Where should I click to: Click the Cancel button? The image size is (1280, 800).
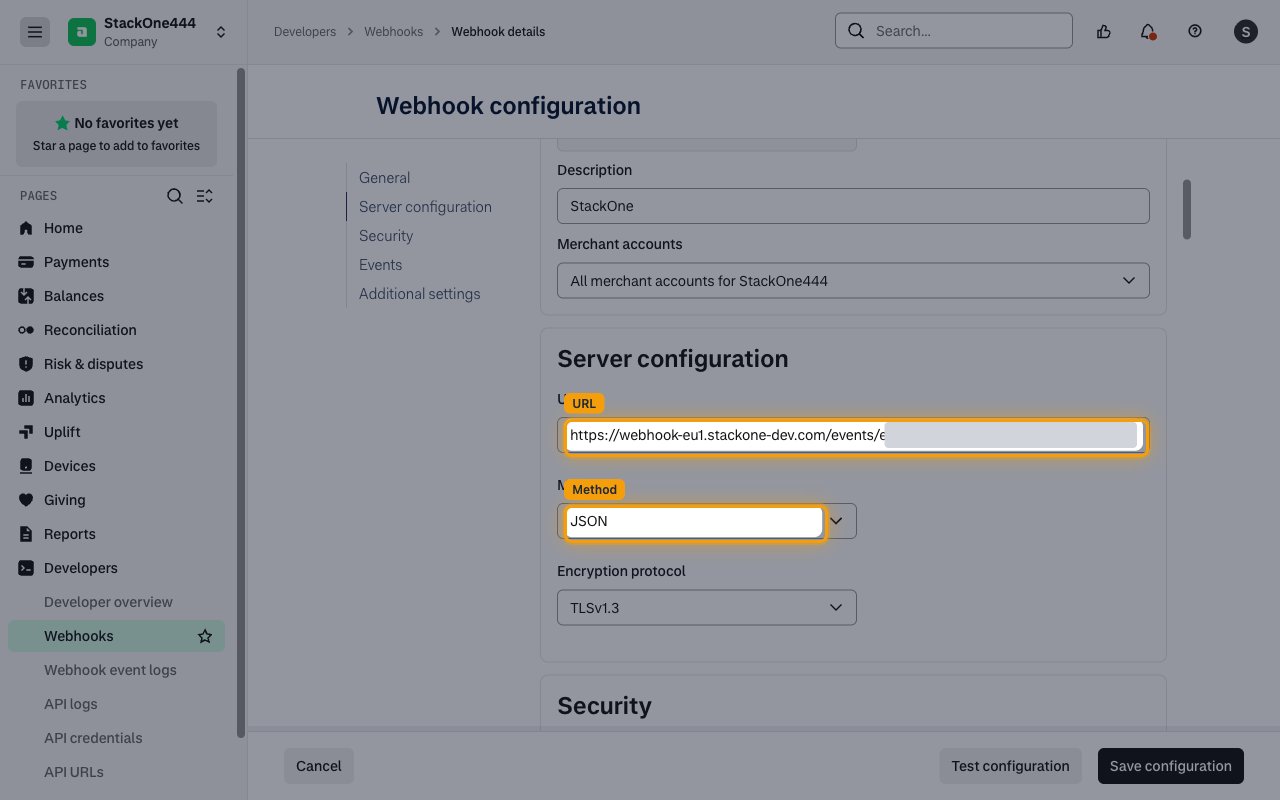click(x=319, y=766)
